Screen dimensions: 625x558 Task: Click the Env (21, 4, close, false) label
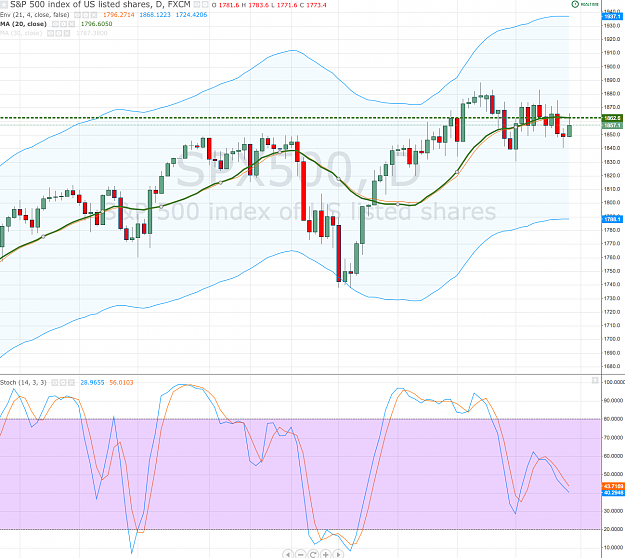click(35, 15)
